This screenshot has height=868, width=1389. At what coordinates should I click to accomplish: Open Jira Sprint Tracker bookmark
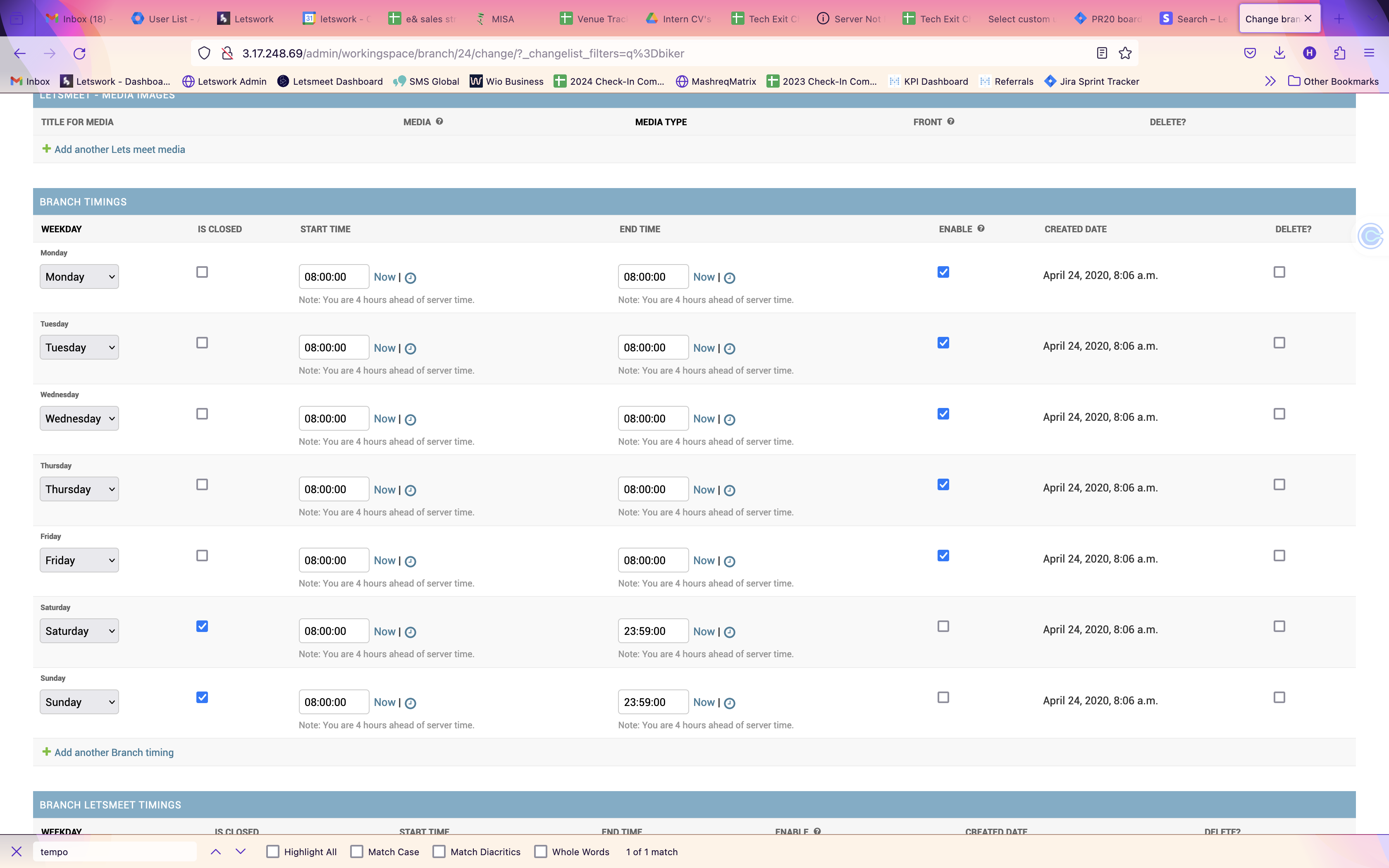click(1092, 81)
